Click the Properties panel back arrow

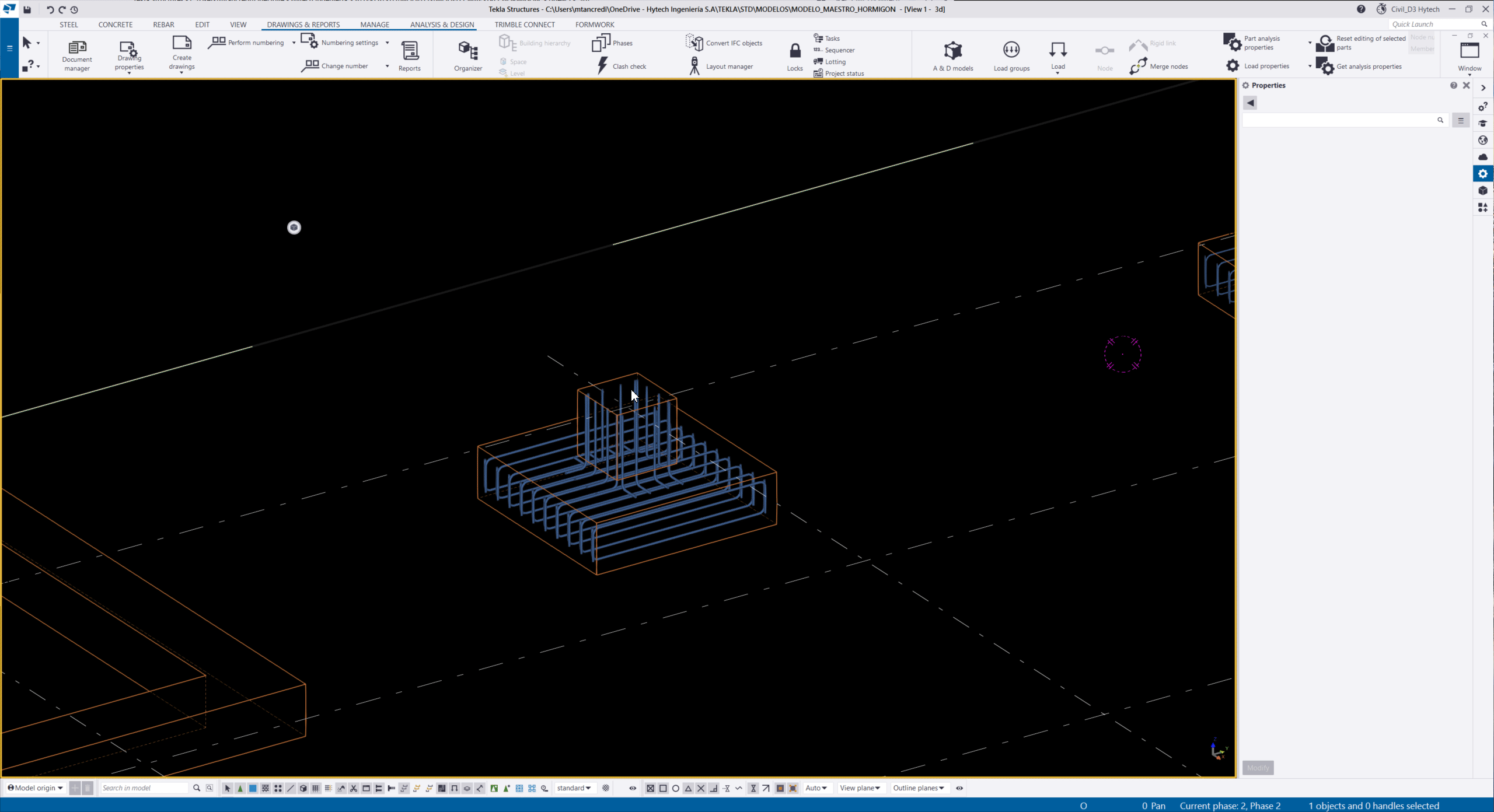[x=1250, y=103]
